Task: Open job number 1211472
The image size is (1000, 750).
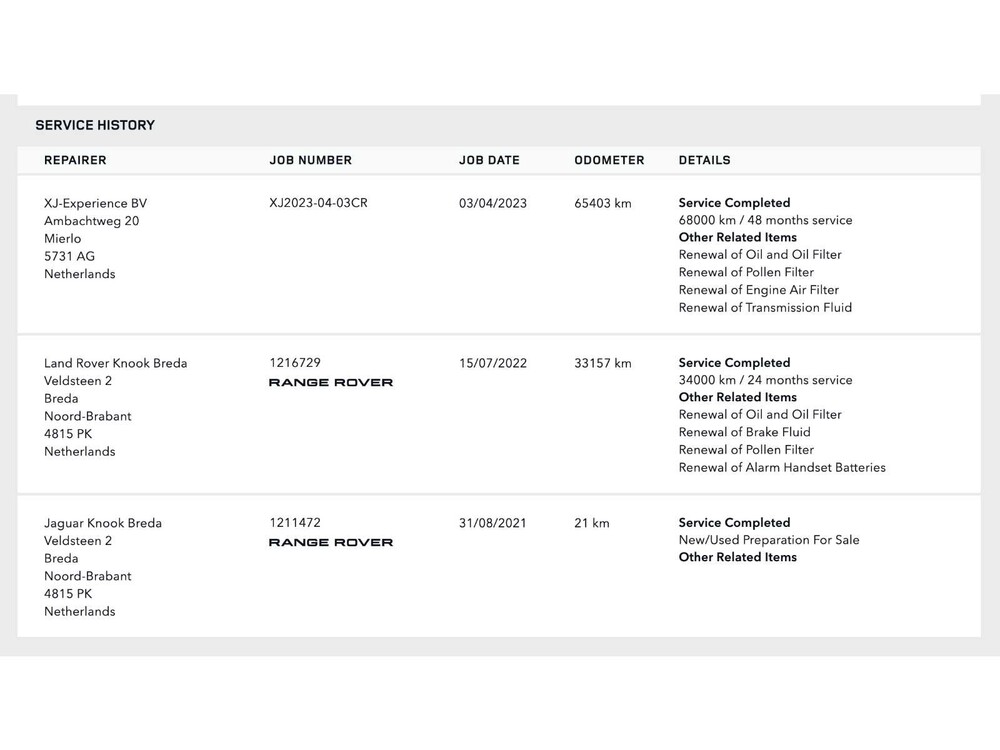Action: click(x=295, y=523)
